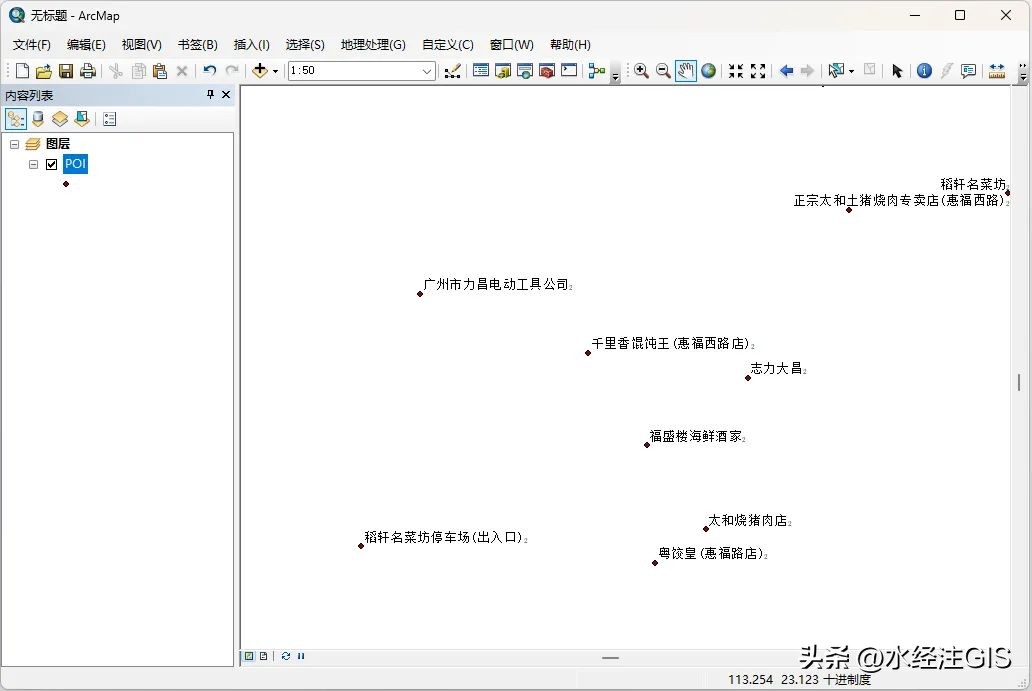1032x691 pixels.
Task: Open the 地理处理(G) menu
Action: click(x=374, y=44)
